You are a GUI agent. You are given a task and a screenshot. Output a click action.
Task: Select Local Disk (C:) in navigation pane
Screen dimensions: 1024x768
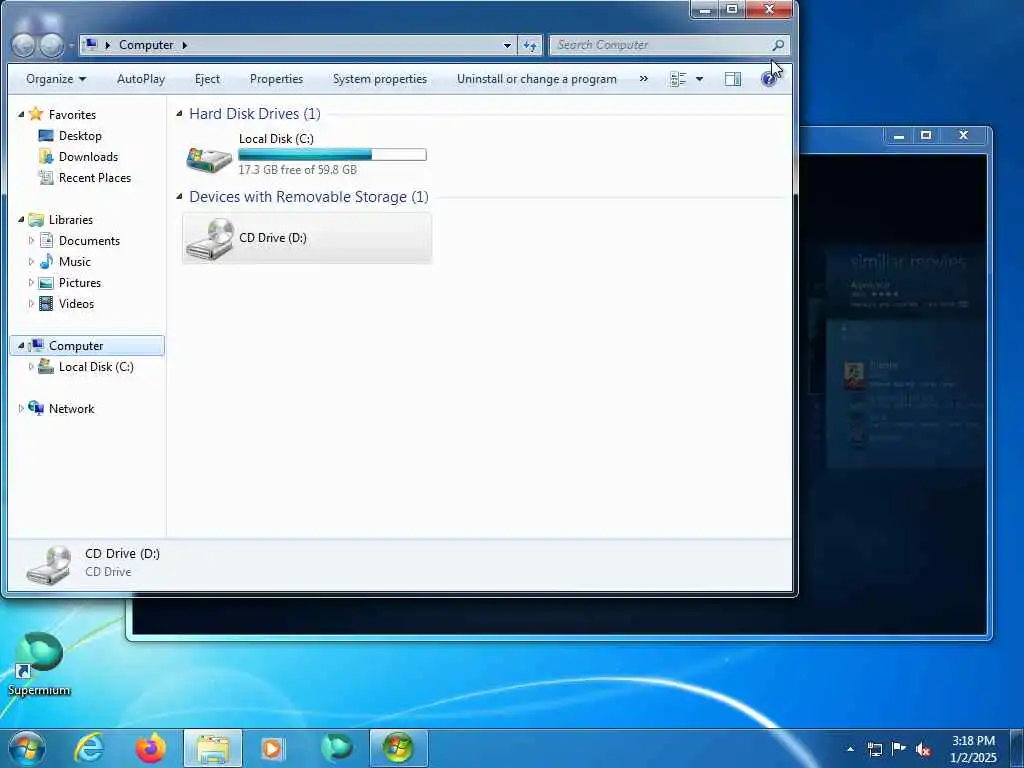96,366
